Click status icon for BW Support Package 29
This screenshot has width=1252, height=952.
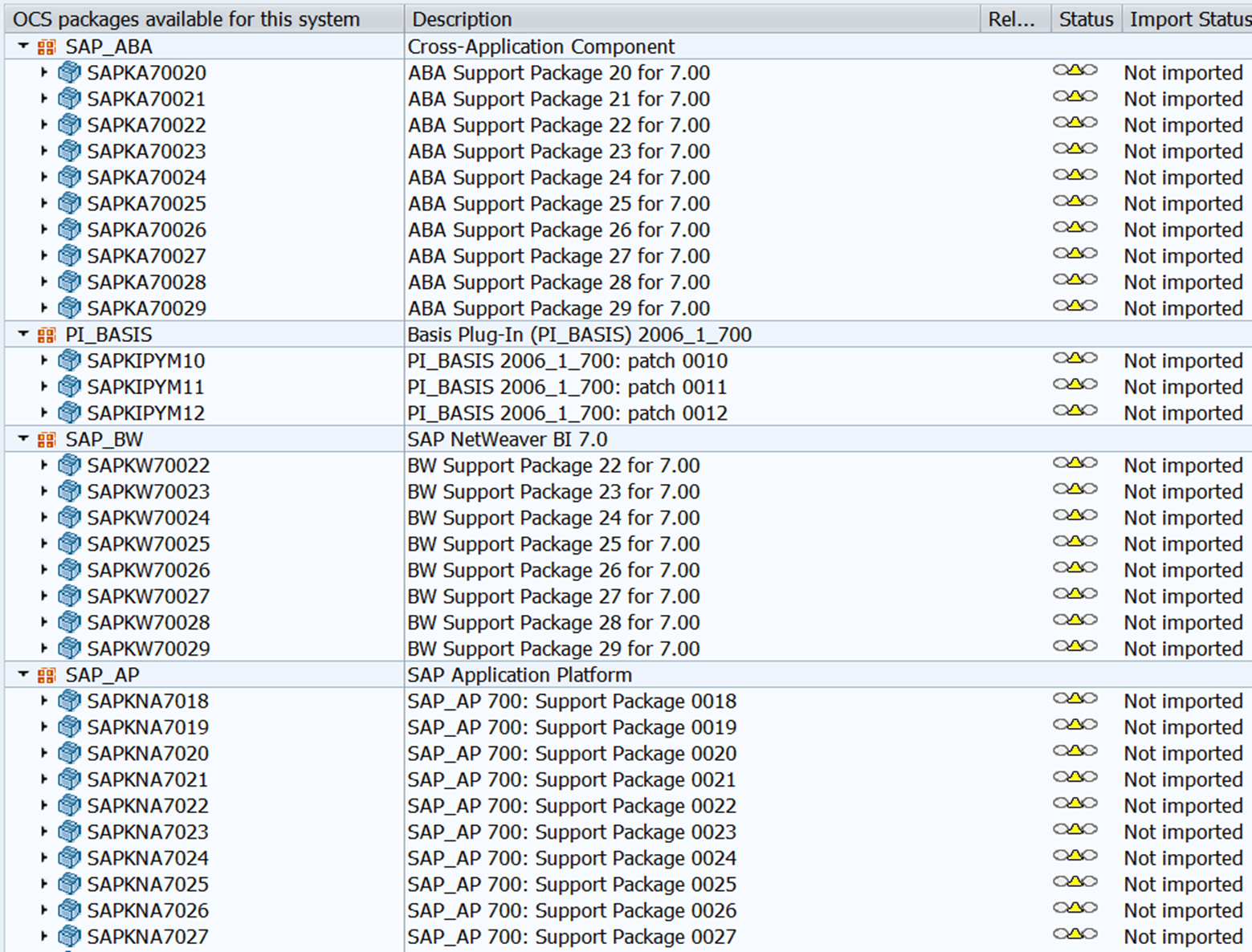point(1075,645)
